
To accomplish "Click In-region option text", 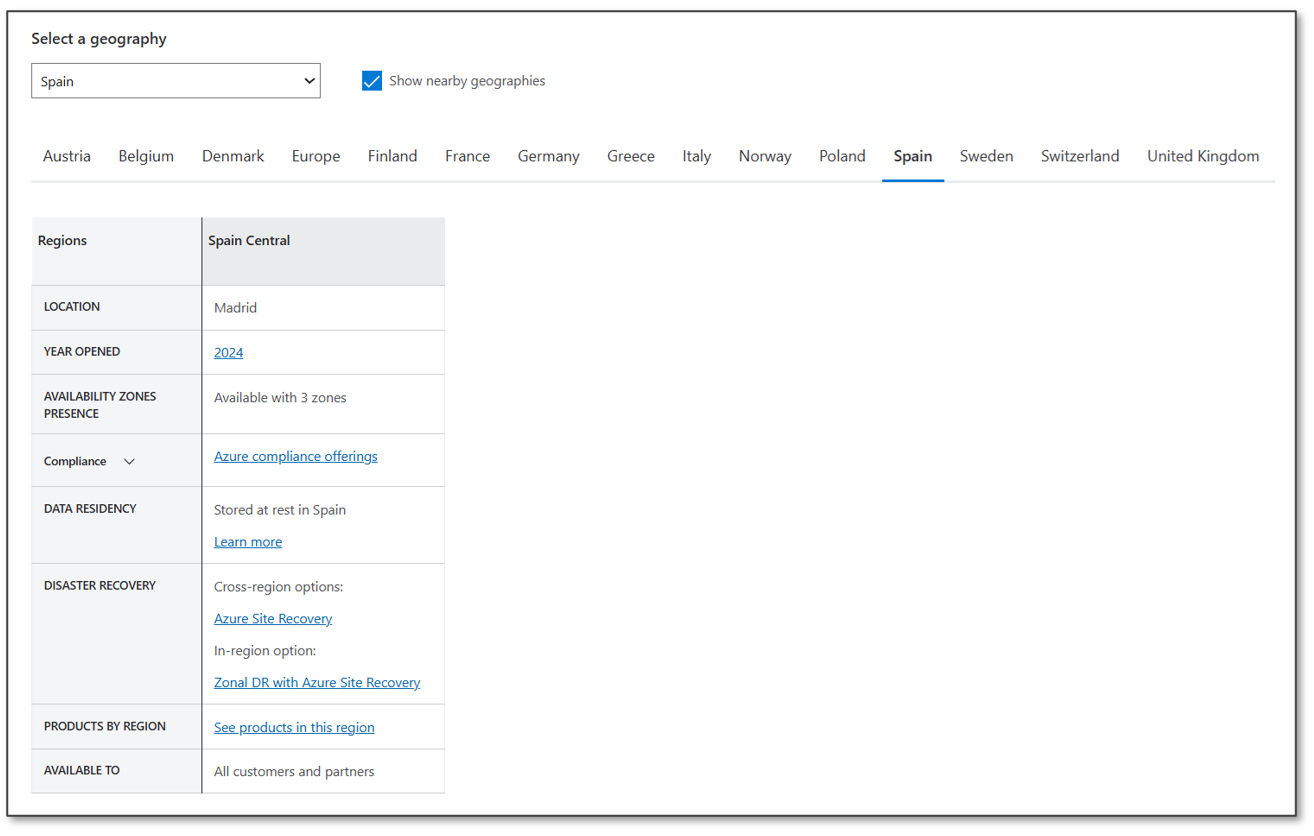I will point(265,651).
